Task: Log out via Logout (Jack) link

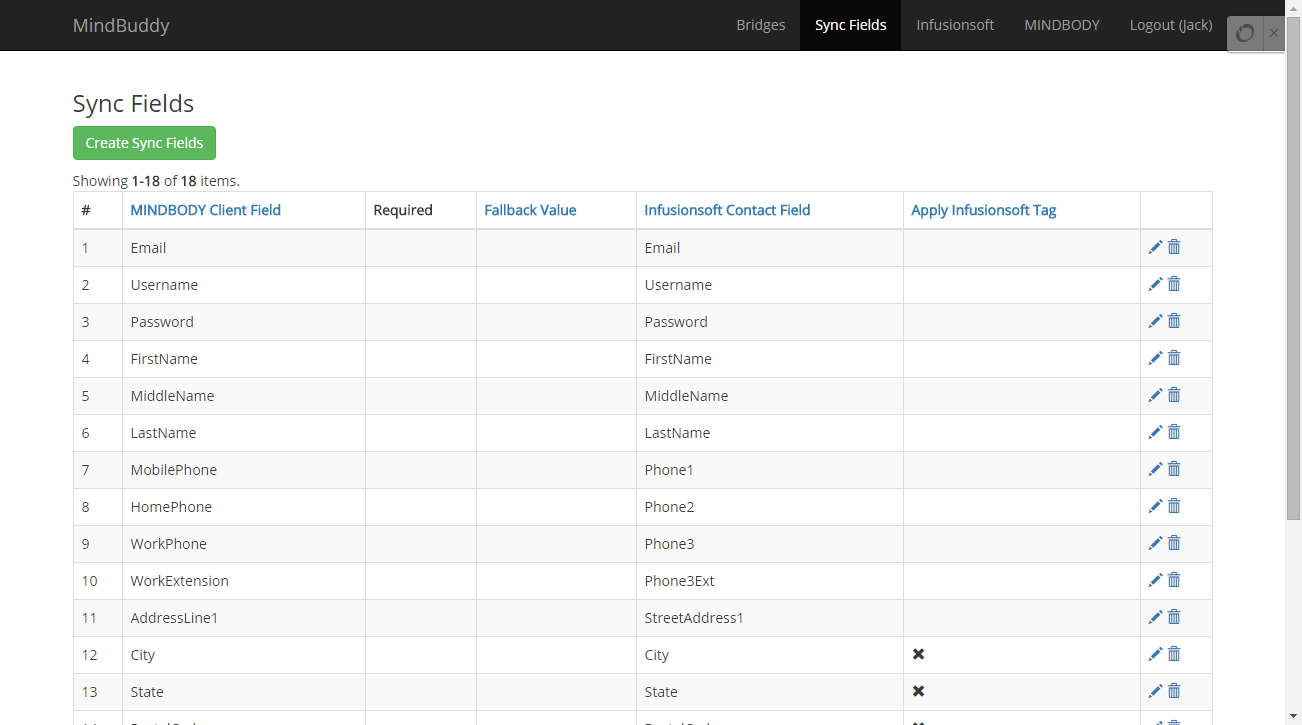Action: point(1170,25)
